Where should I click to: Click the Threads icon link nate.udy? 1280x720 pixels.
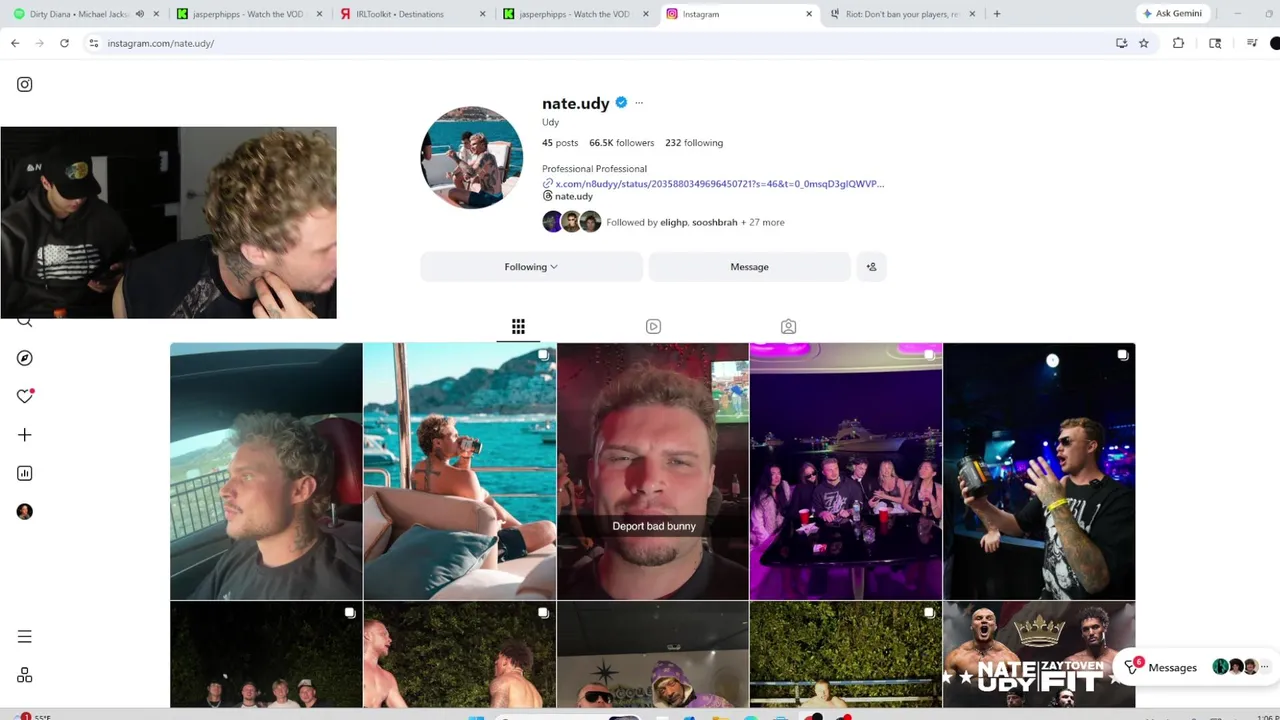coord(567,196)
